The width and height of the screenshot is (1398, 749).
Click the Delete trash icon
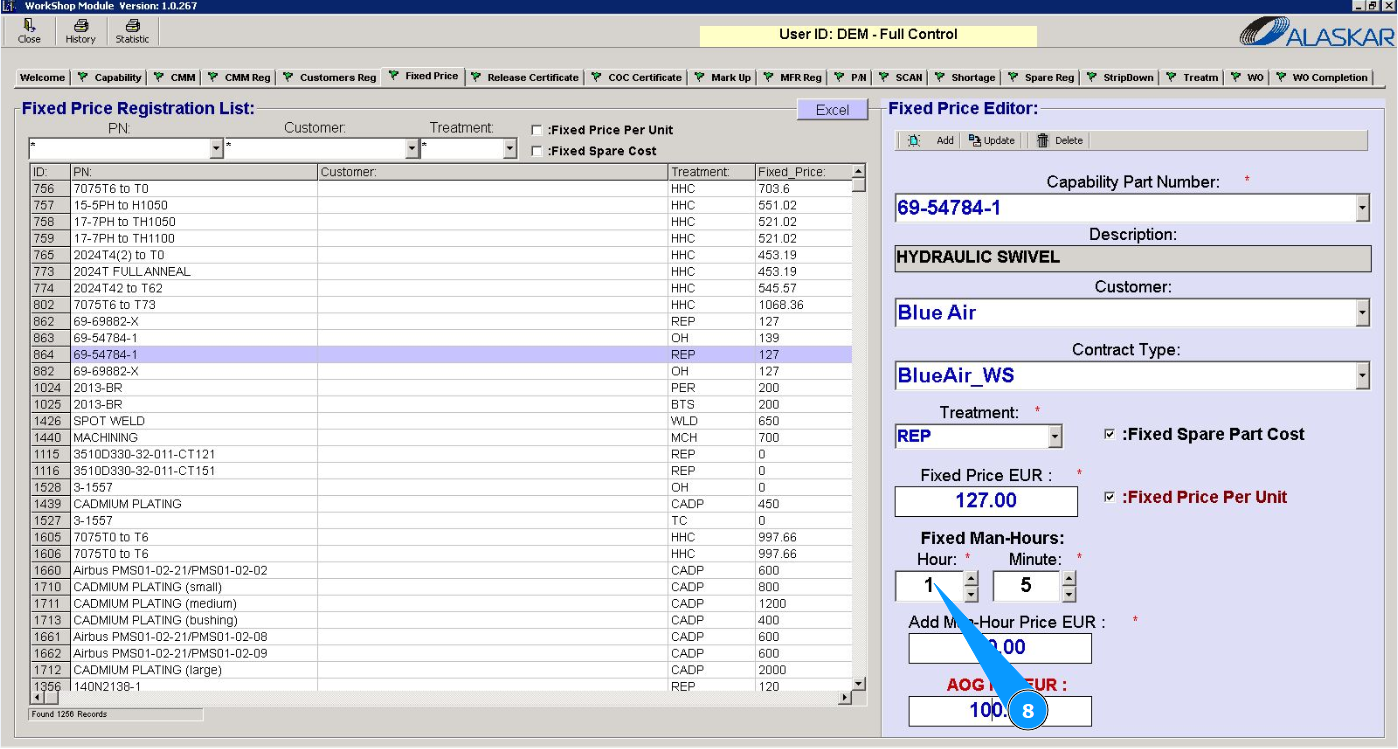point(1043,141)
